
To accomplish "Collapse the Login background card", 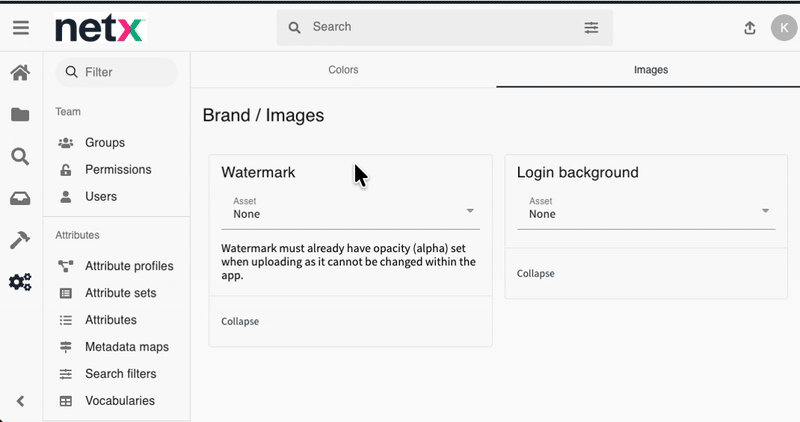I will click(x=535, y=274).
